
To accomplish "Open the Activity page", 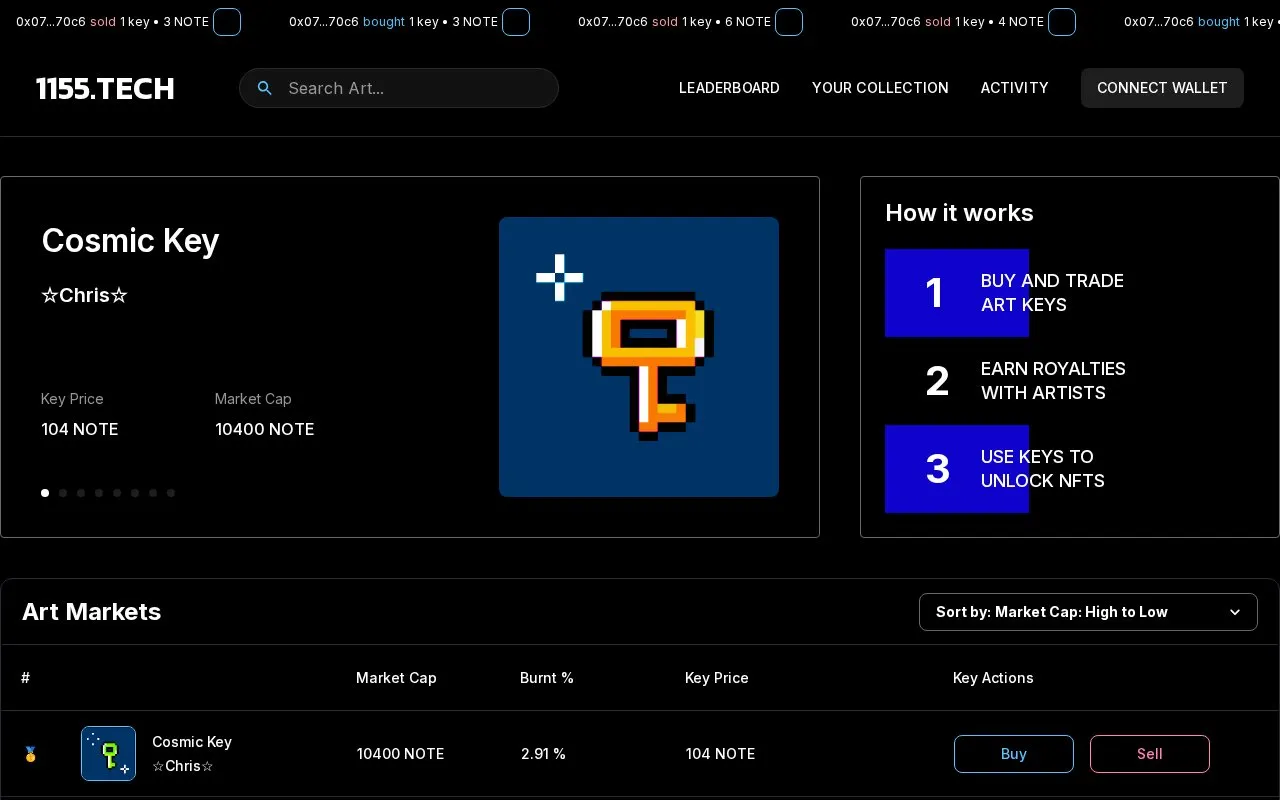I will (x=1014, y=88).
